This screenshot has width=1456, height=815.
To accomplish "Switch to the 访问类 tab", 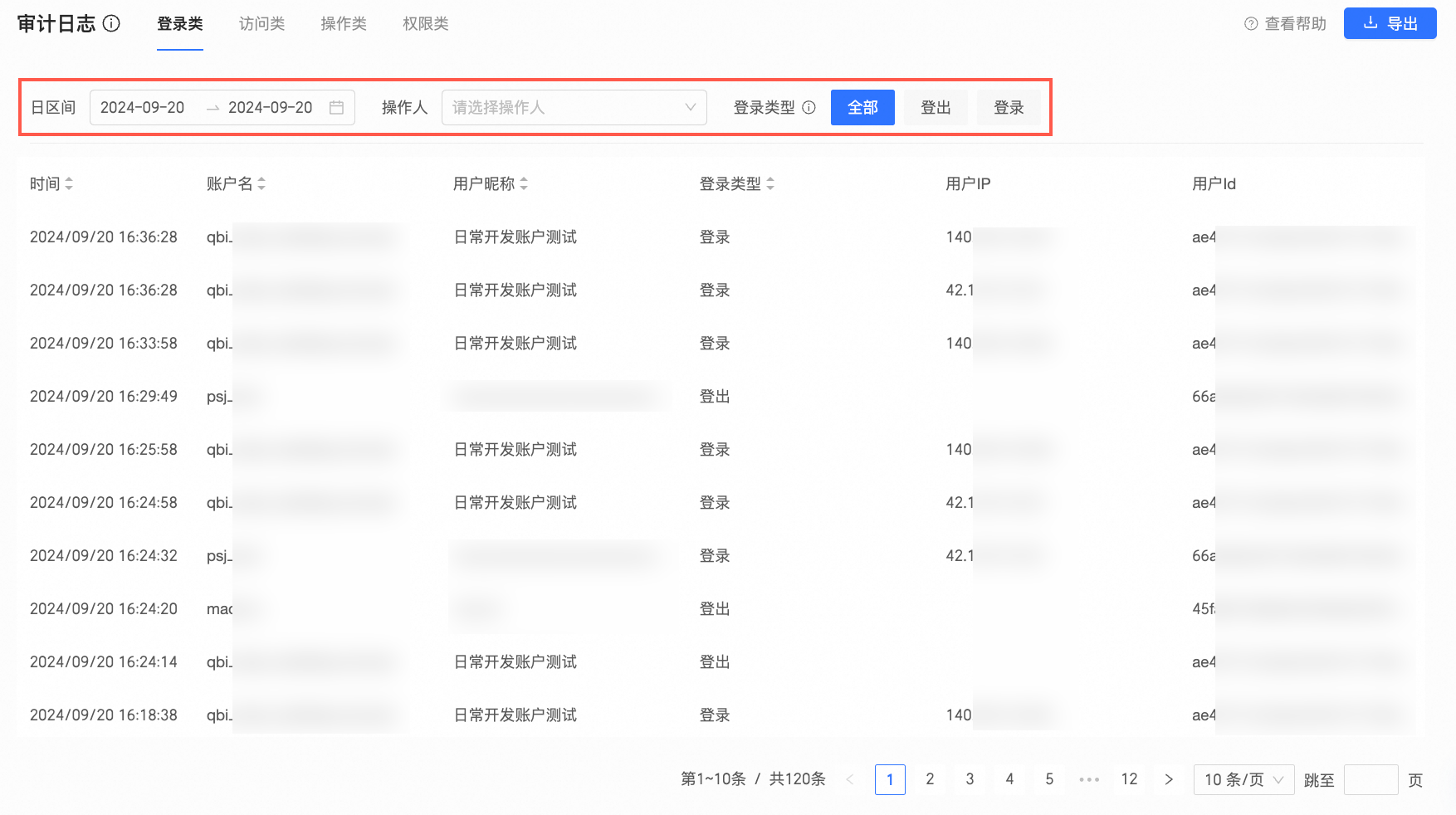I will [261, 24].
